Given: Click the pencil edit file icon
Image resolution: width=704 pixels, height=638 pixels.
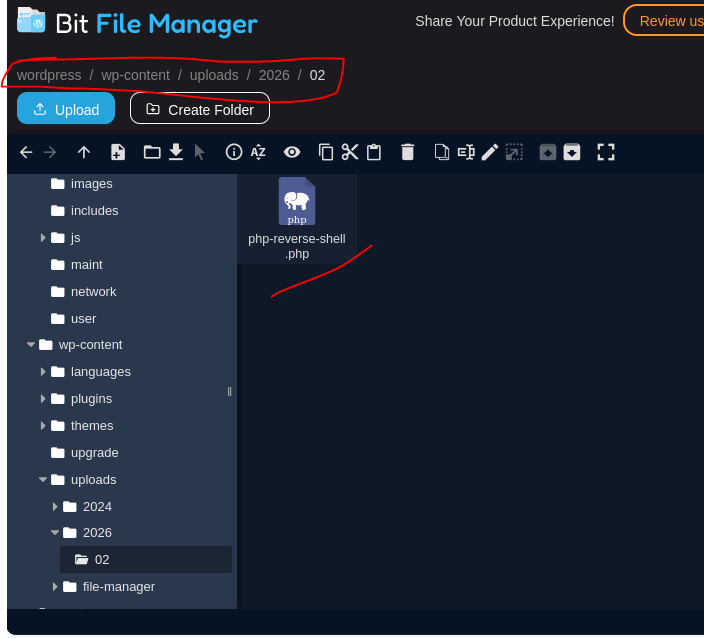Looking at the screenshot, I should click(x=489, y=152).
